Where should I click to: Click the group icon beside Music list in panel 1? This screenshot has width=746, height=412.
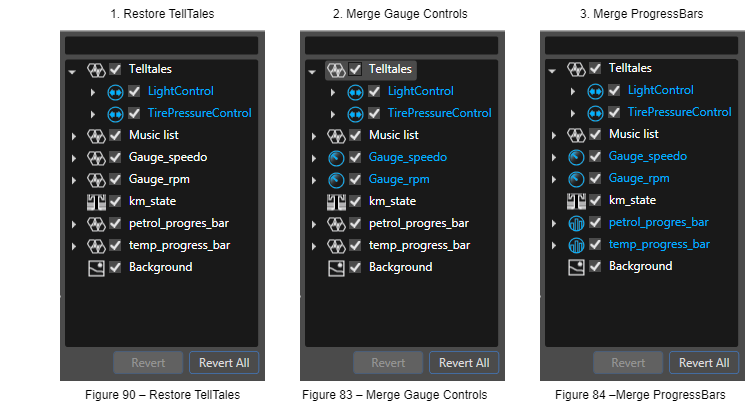[96, 136]
